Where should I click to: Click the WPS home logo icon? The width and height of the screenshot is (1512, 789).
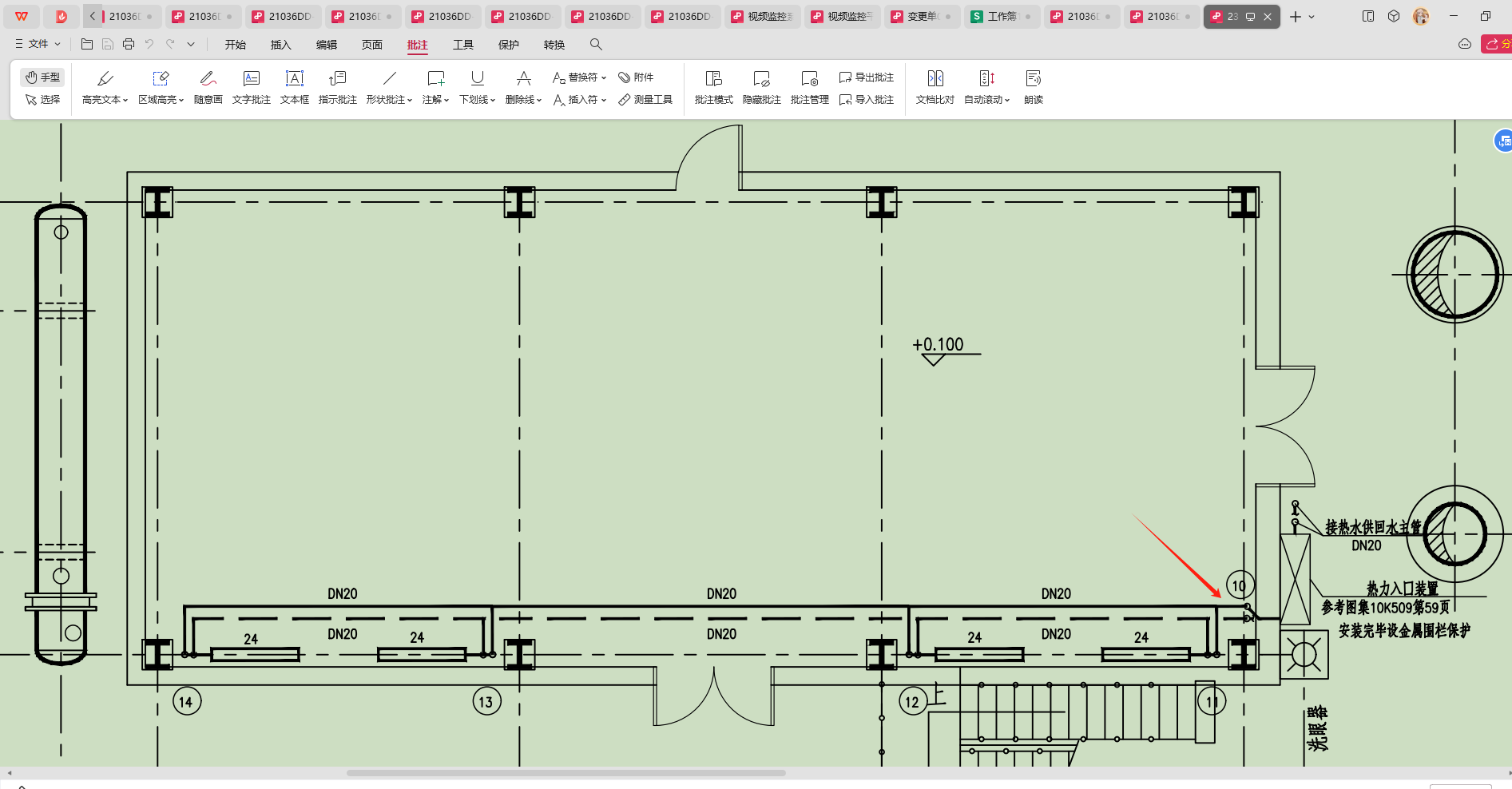(x=22, y=16)
